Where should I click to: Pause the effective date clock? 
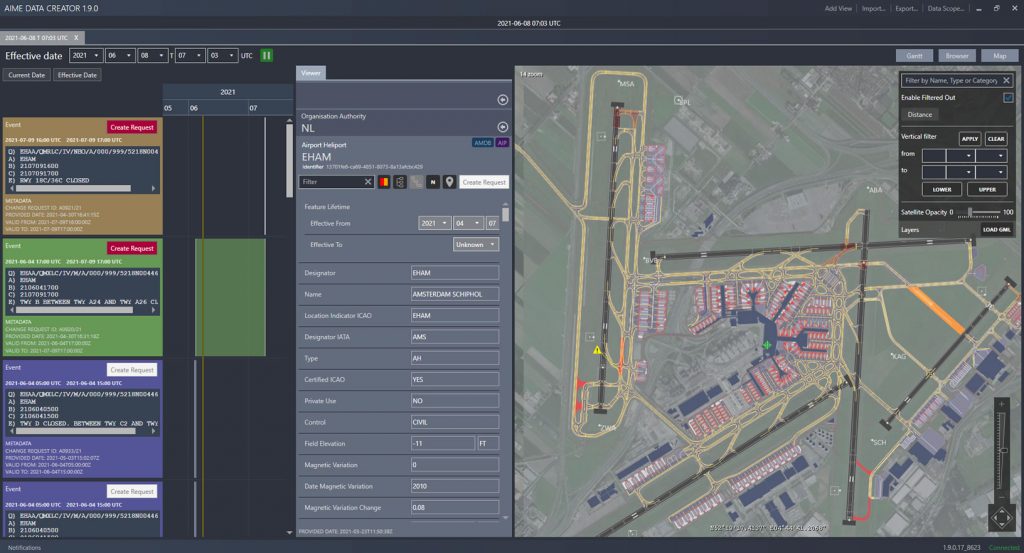[x=266, y=55]
